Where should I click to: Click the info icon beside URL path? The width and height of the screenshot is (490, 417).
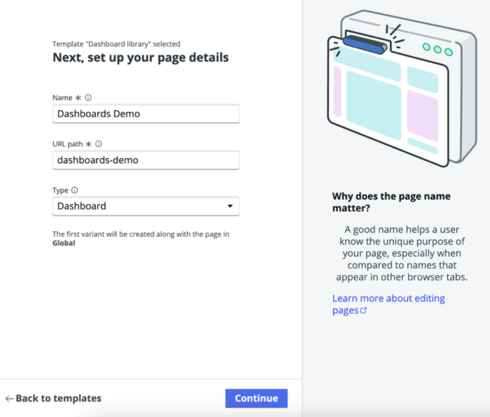[98, 144]
